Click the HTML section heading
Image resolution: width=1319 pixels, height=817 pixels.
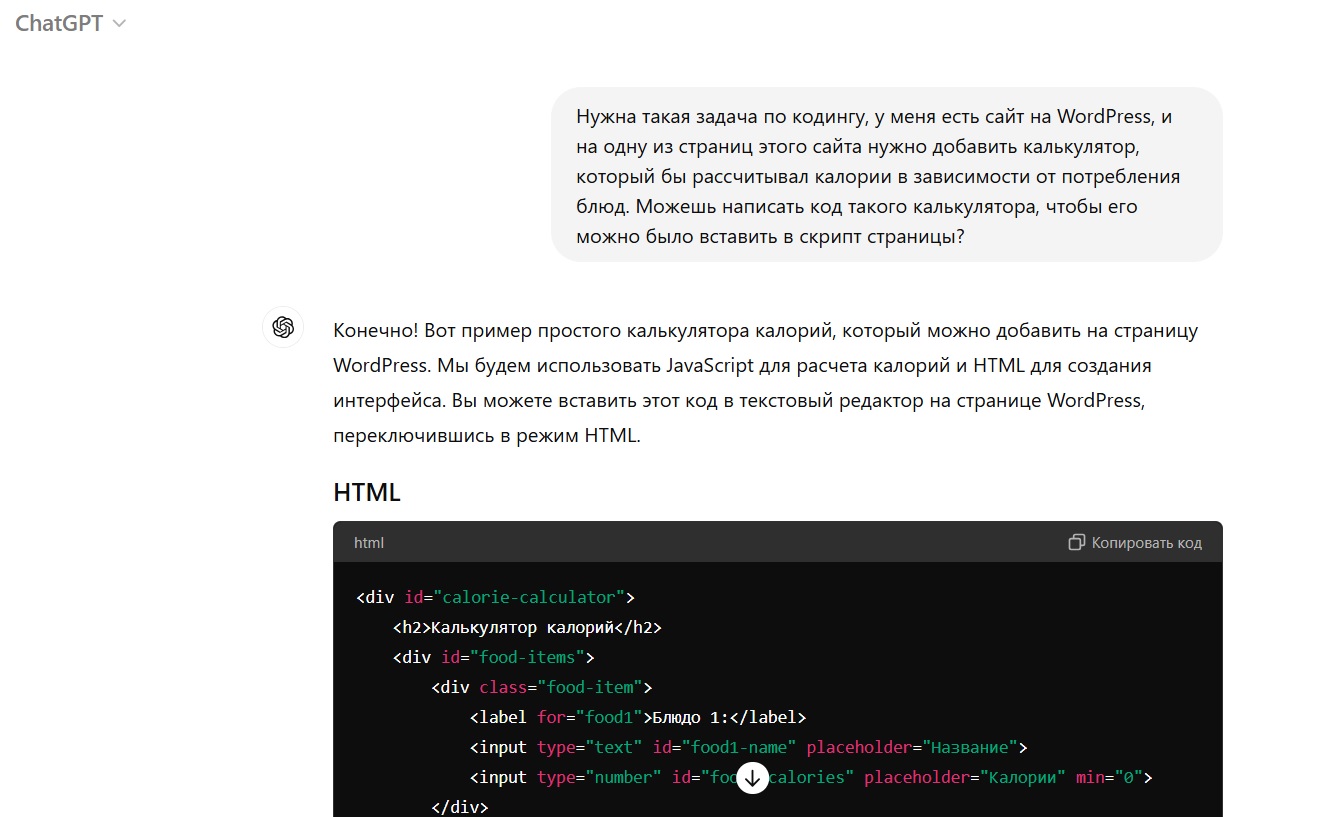point(367,492)
